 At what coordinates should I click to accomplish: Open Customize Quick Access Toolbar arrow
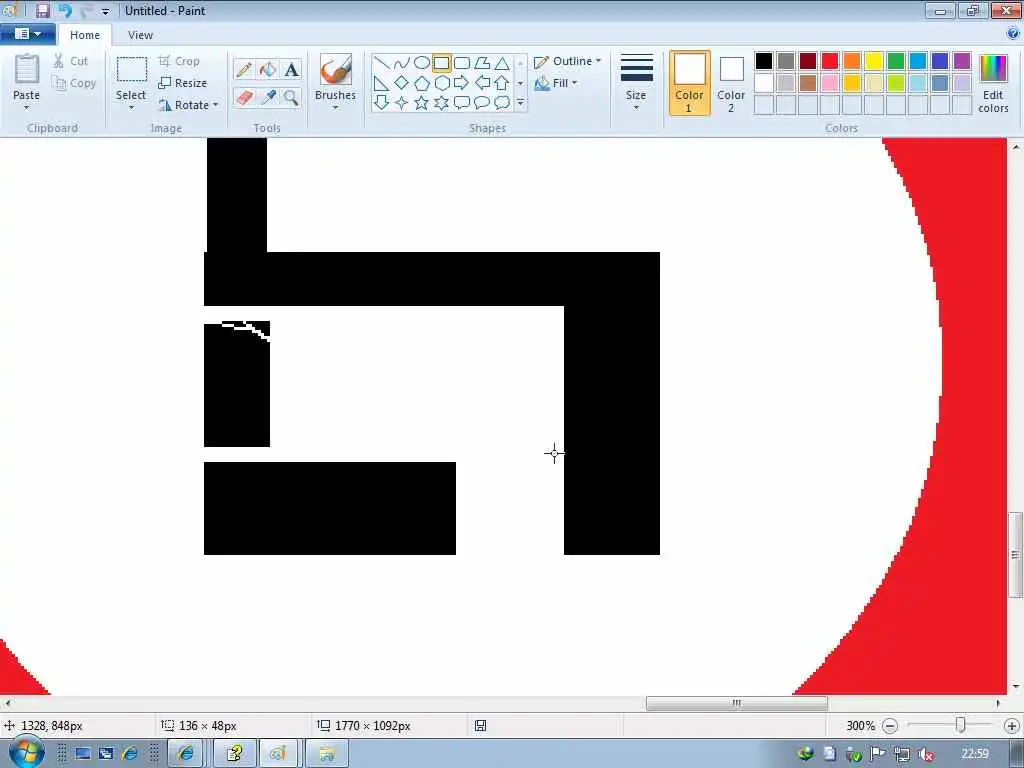click(x=106, y=11)
